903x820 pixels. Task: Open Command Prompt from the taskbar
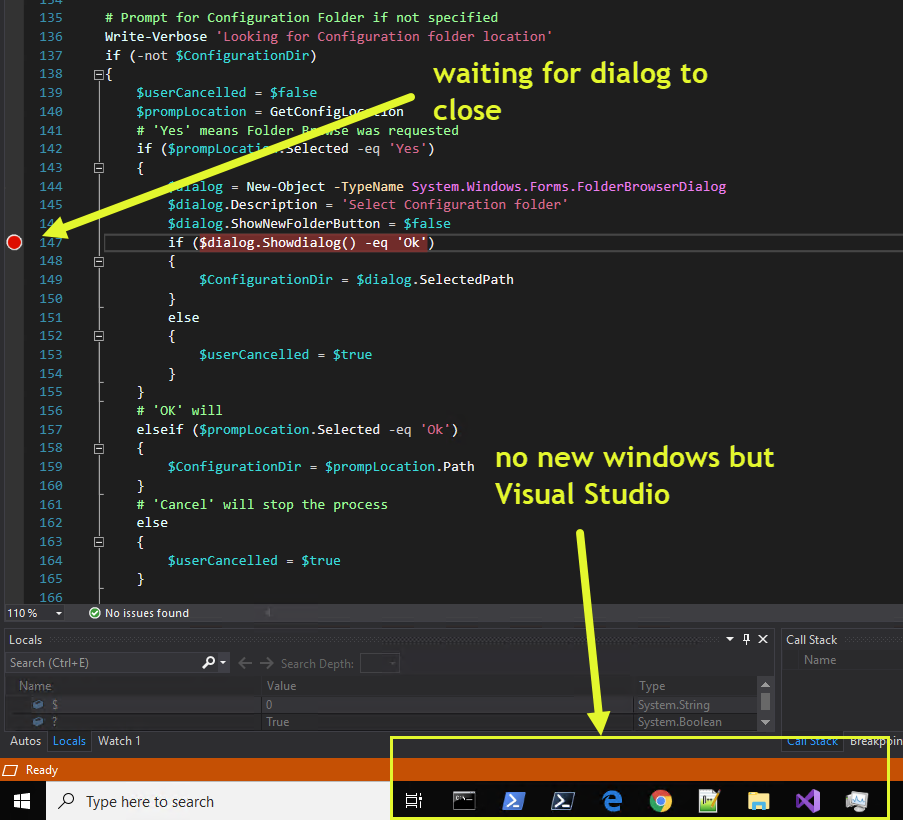(x=464, y=801)
